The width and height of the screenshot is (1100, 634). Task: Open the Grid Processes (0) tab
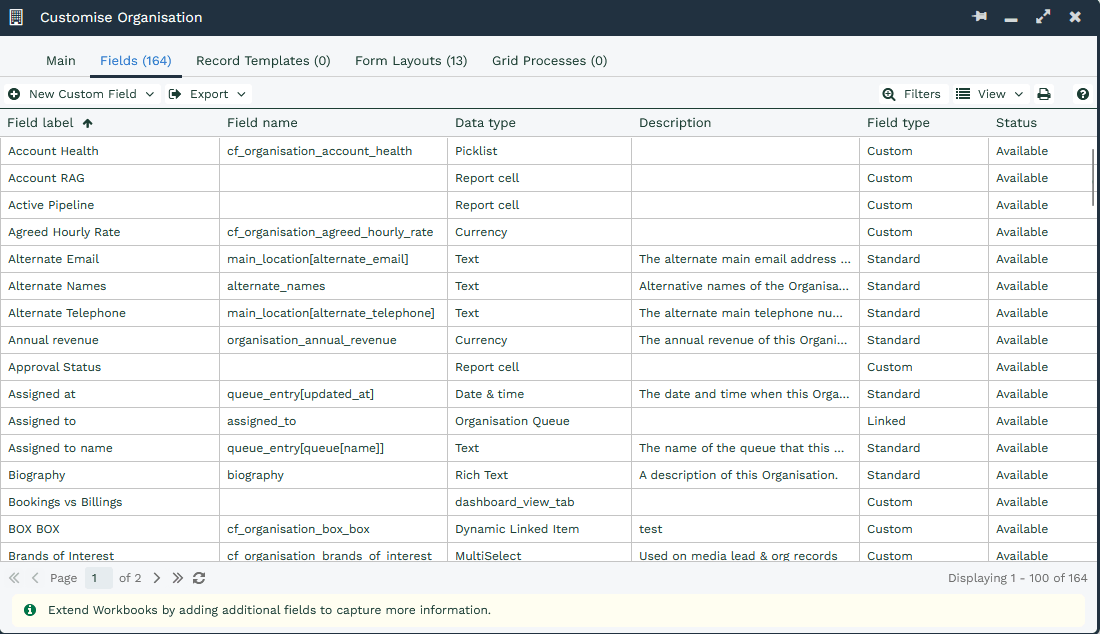tap(549, 61)
